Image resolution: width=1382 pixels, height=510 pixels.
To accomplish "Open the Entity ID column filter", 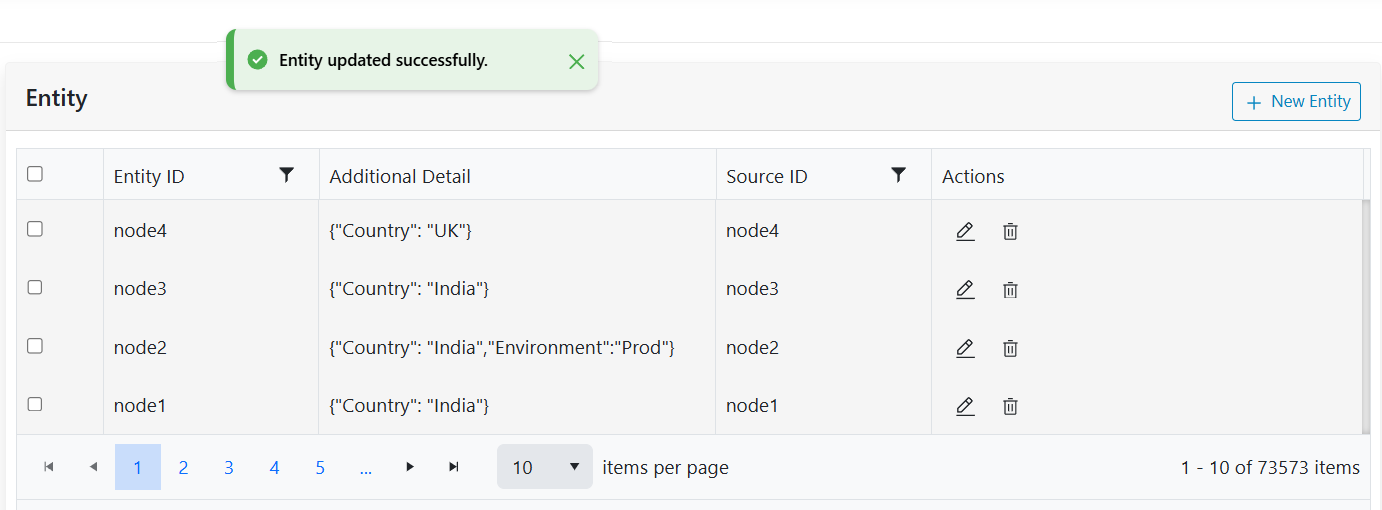I will pos(287,176).
